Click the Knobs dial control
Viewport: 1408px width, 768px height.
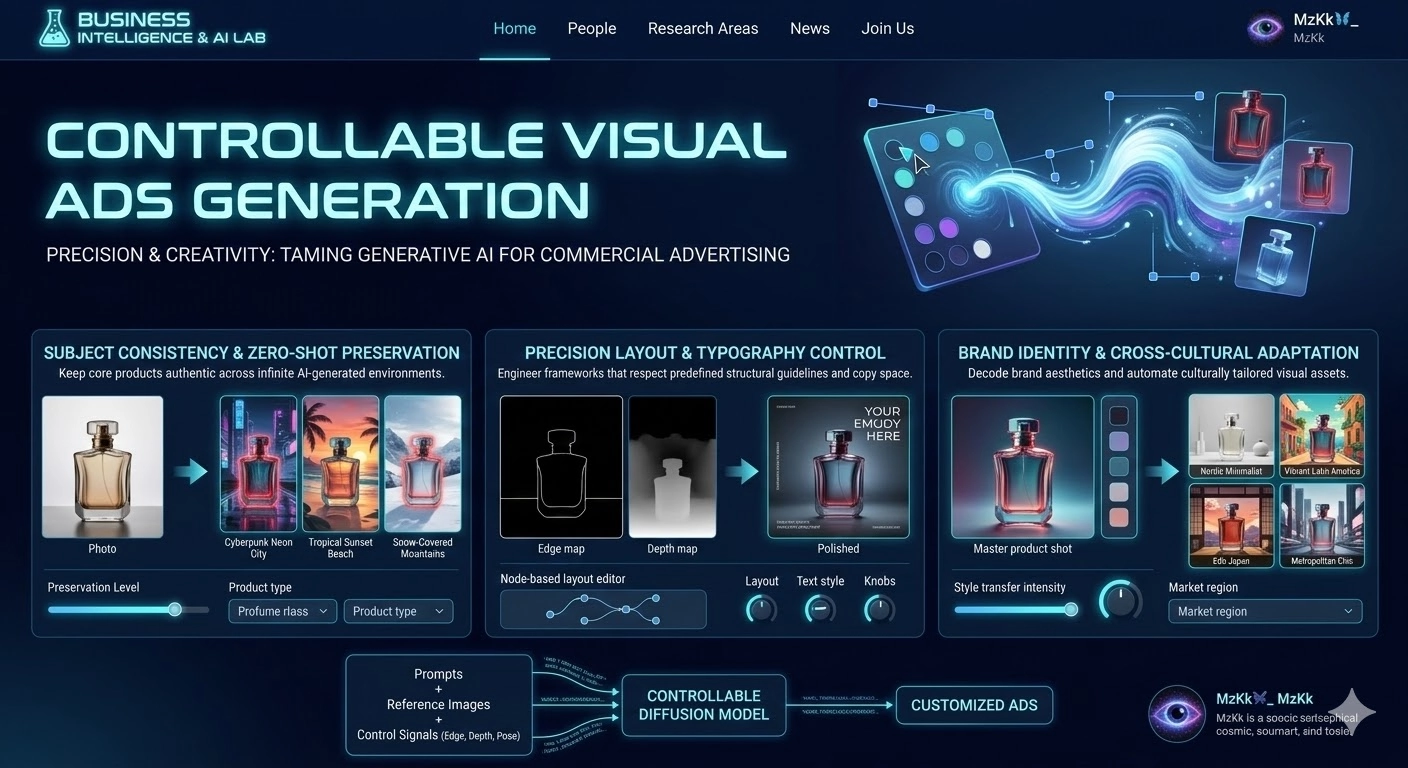pyautogui.click(x=879, y=609)
